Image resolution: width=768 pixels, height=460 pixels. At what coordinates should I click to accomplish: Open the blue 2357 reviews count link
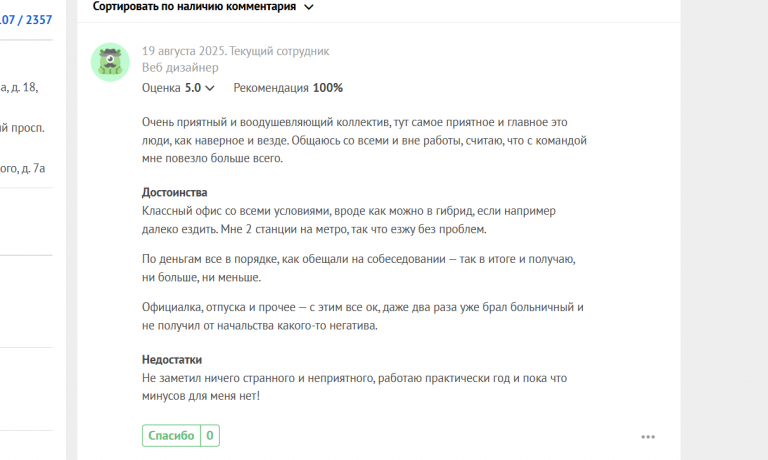coord(39,20)
